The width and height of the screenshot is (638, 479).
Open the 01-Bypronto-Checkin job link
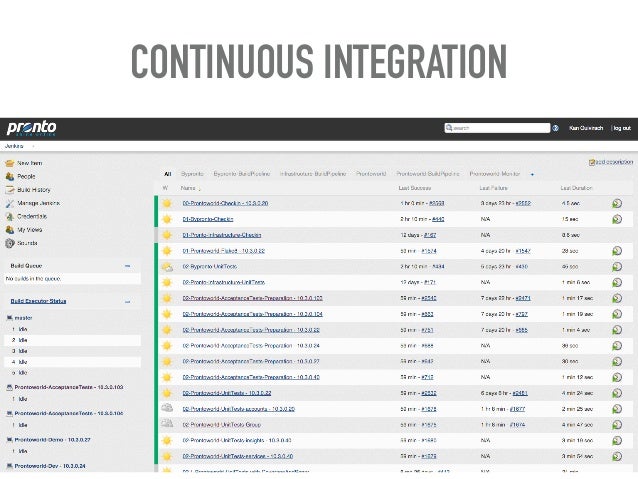(x=208, y=219)
